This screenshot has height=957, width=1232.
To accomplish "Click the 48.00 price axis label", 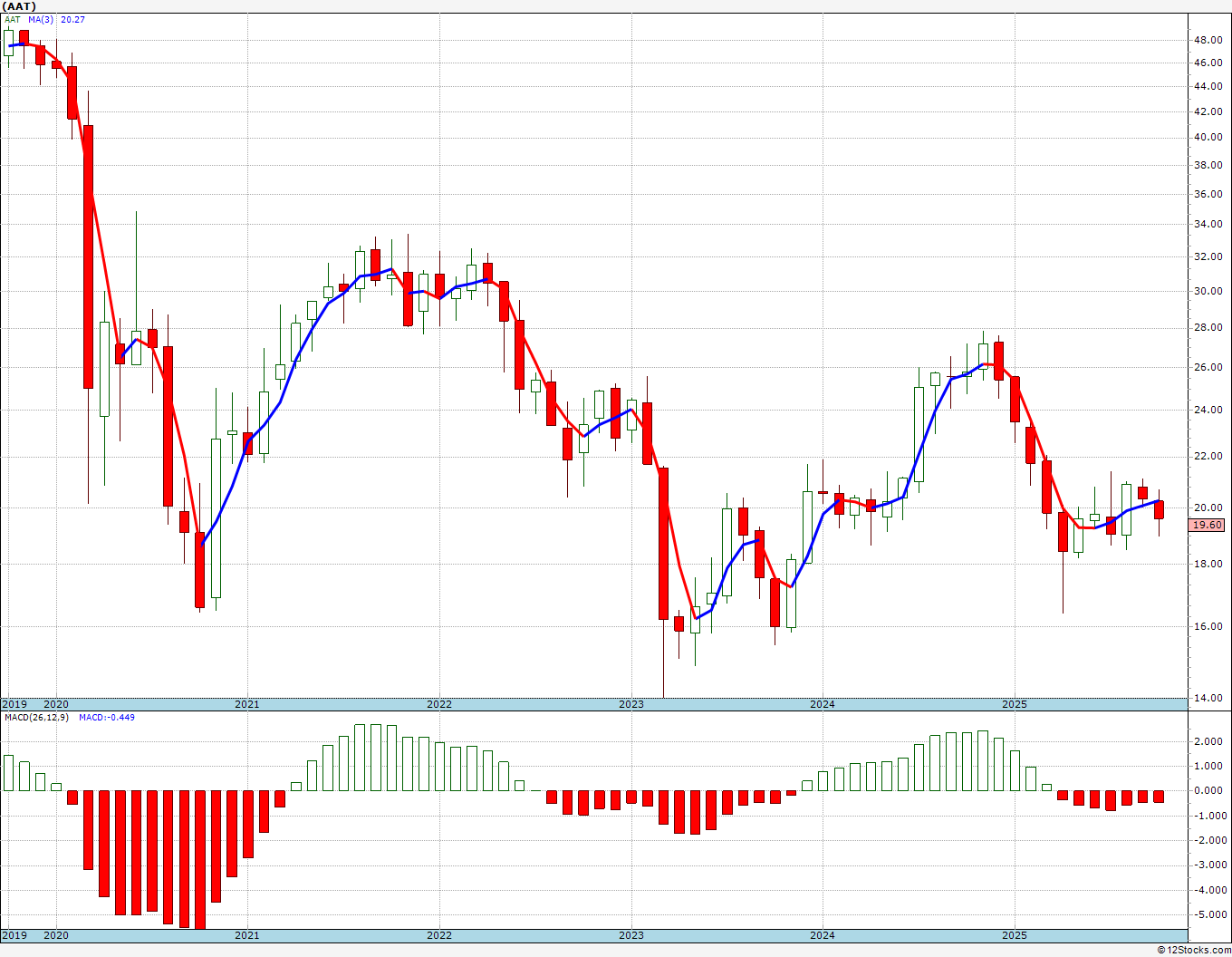I will click(1208, 40).
